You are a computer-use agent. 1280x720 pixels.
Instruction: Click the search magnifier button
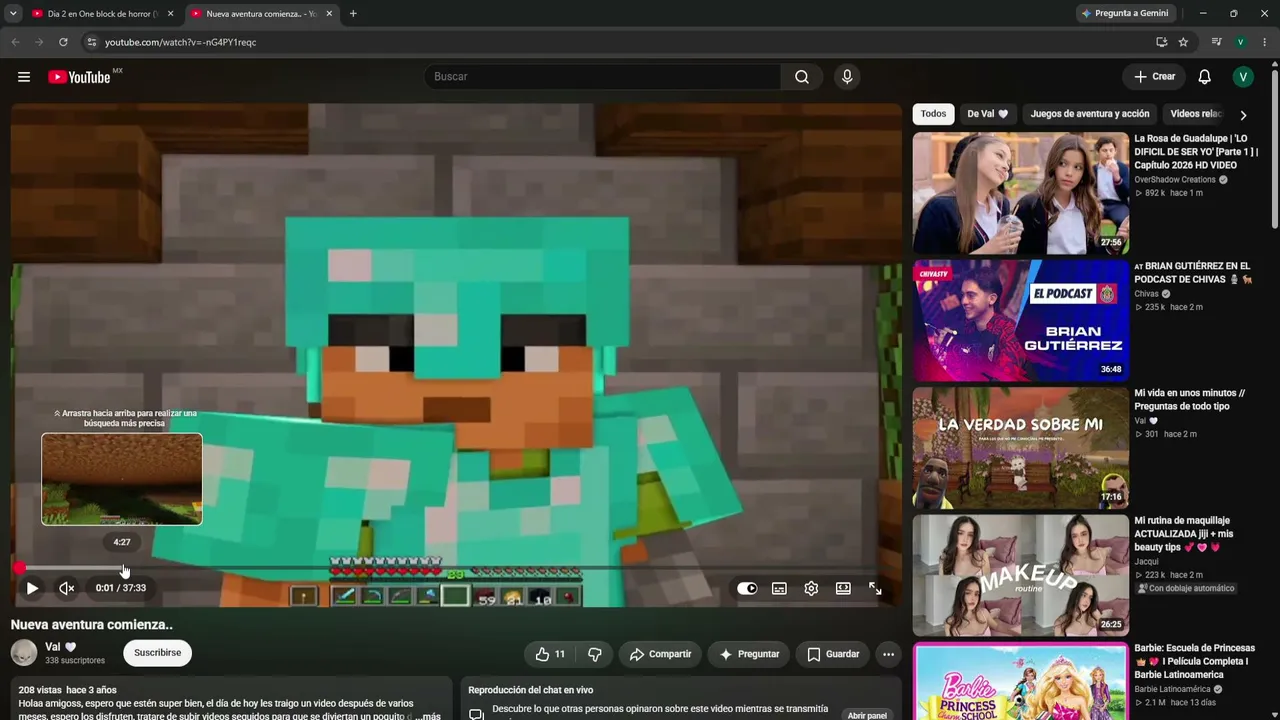(802, 77)
